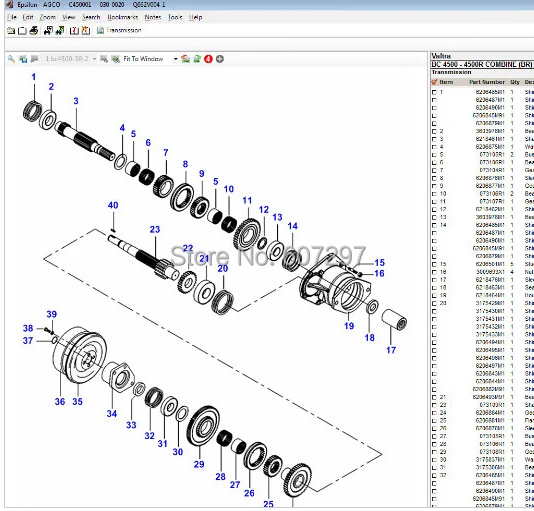Open the Tools menu
Viewport: 534px width, 511px height.
175,17
